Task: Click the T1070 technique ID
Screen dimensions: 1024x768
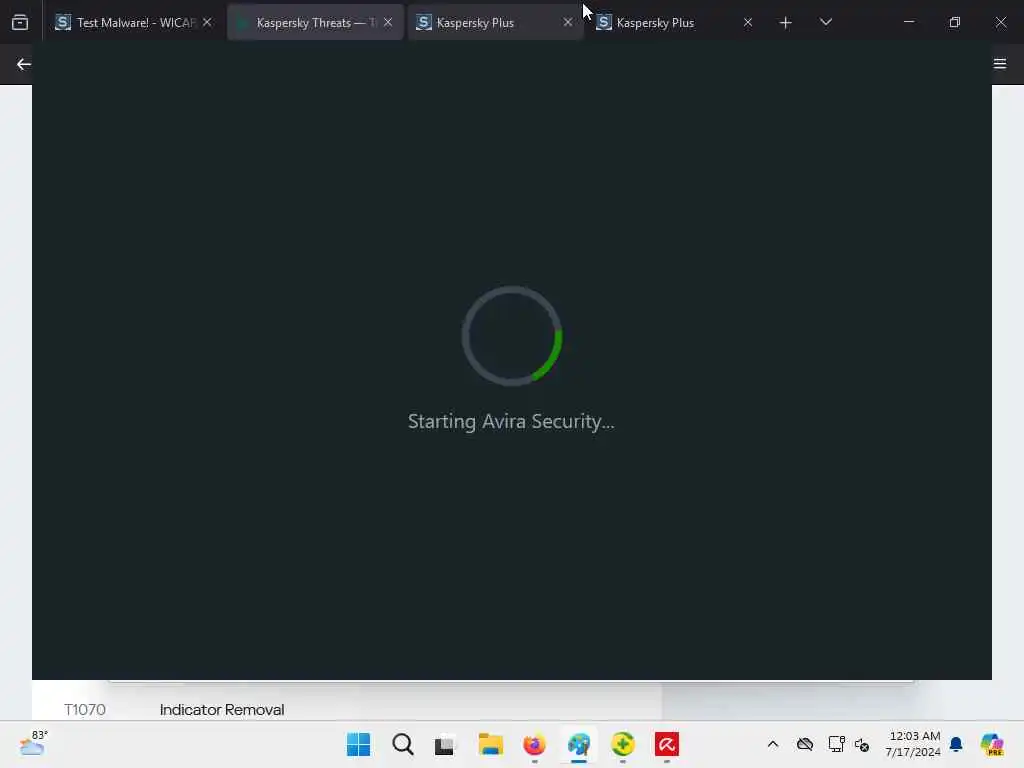Action: [85, 709]
